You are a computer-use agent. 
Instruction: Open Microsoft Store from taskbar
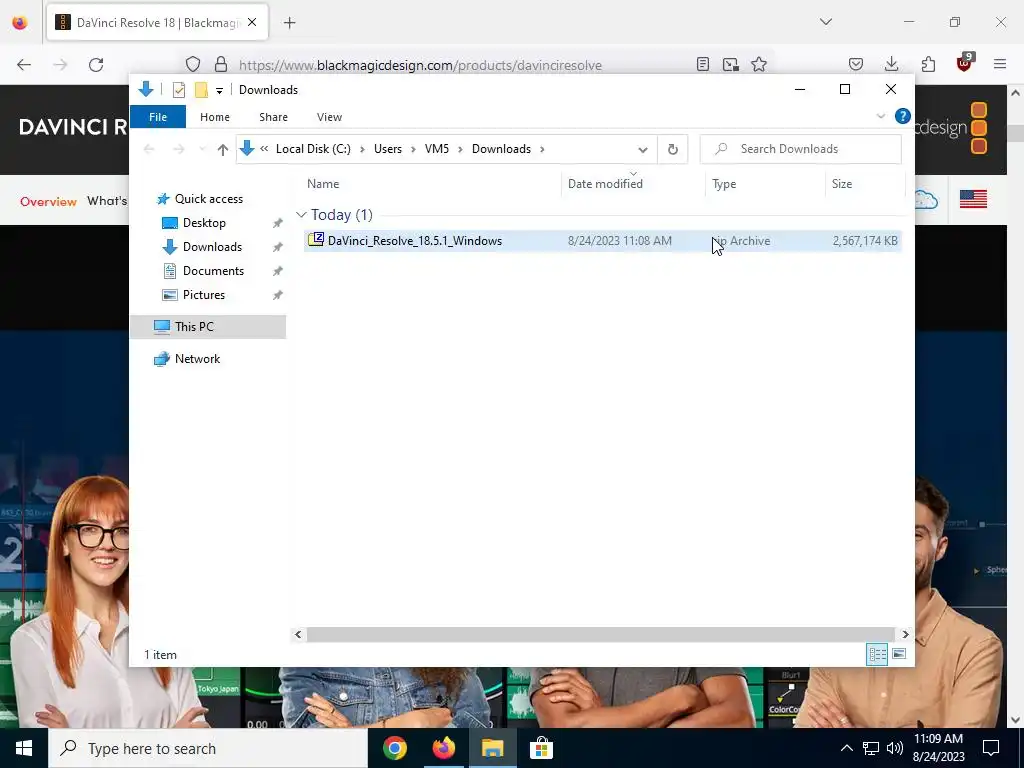(x=541, y=748)
